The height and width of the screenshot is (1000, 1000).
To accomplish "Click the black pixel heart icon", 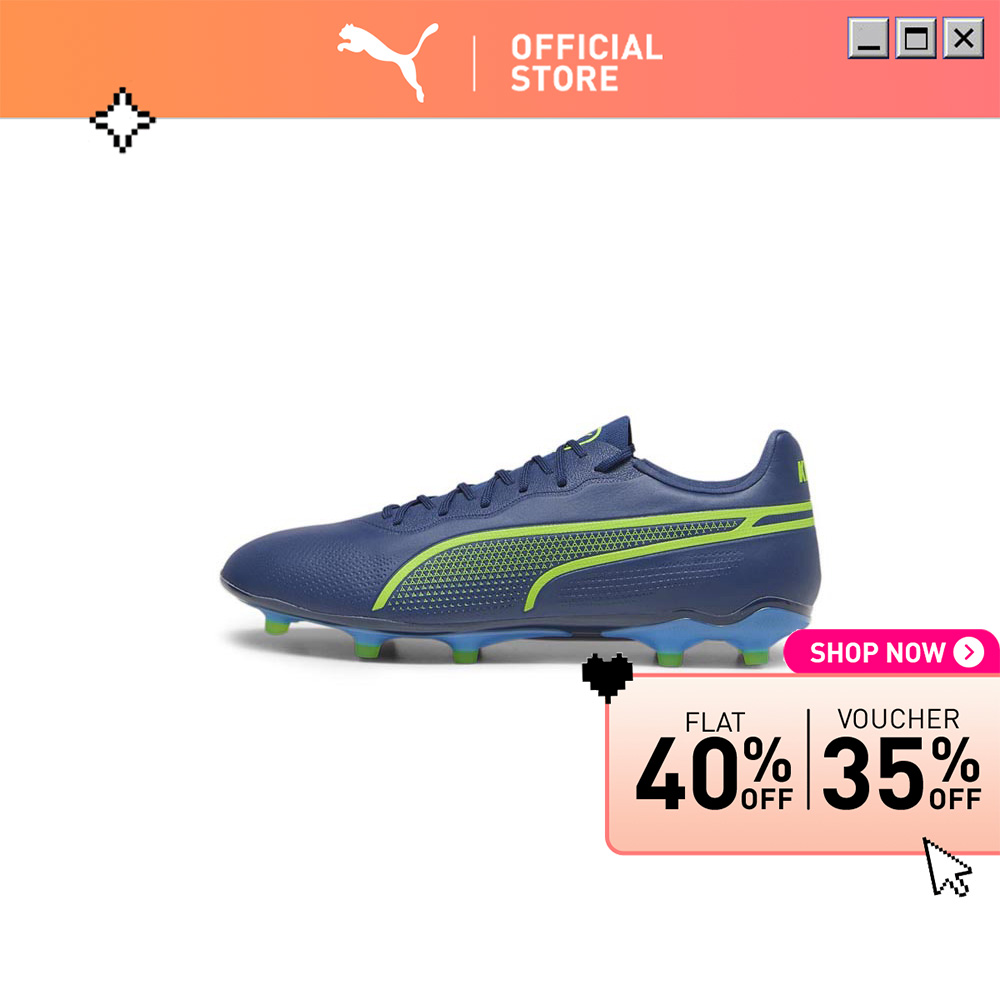I will pyautogui.click(x=607, y=677).
